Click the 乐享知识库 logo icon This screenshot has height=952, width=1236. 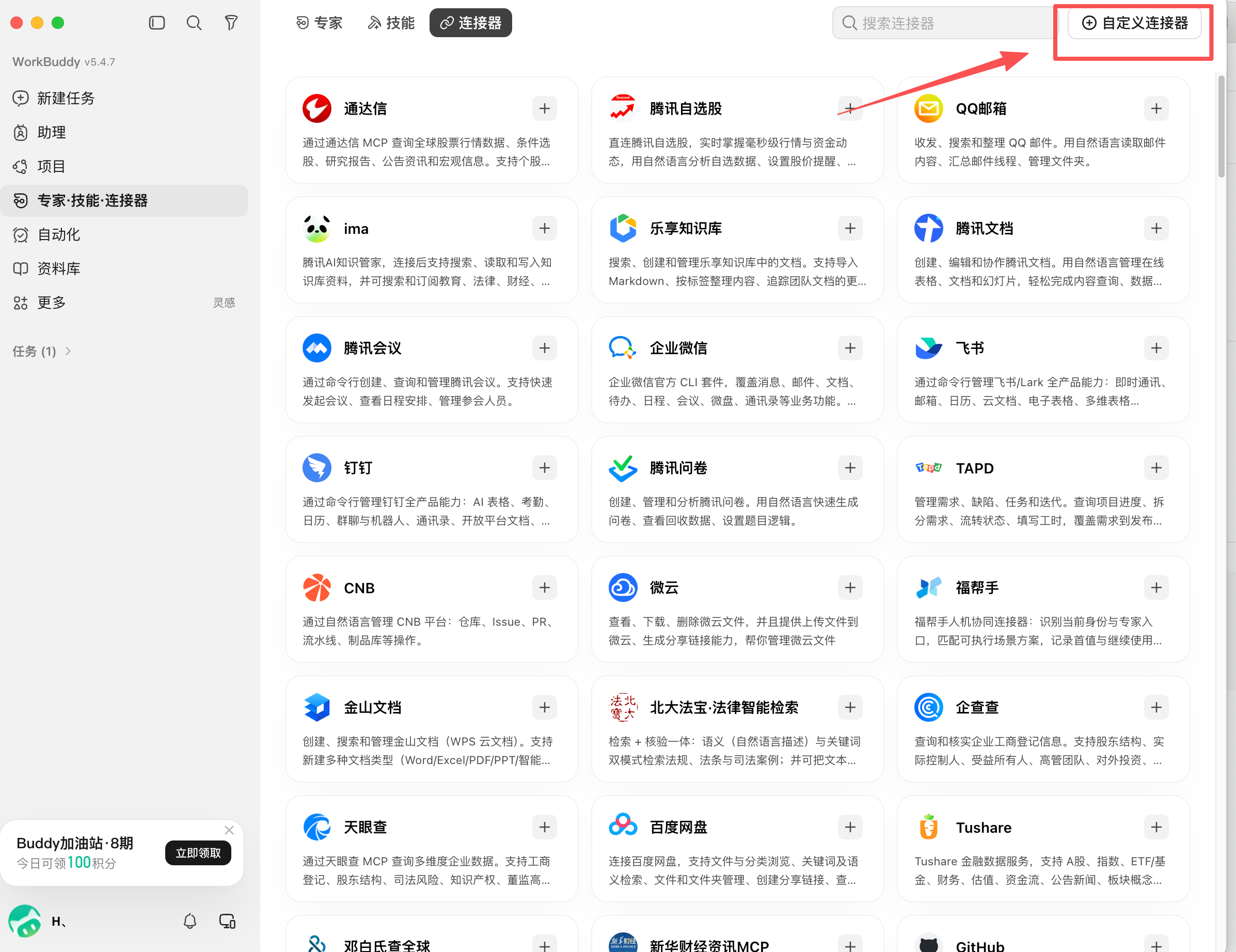click(x=623, y=228)
